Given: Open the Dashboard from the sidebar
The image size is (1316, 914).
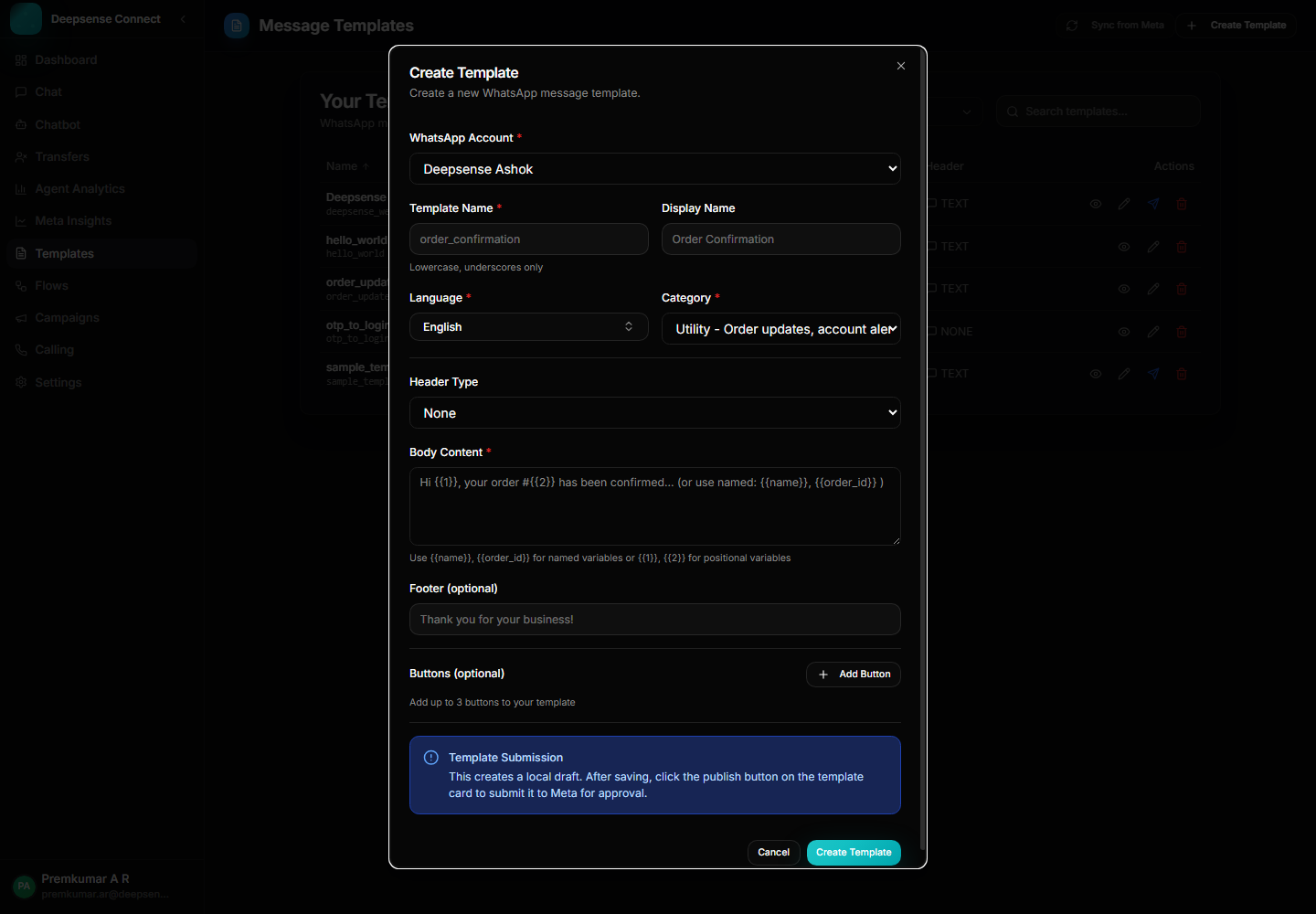Looking at the screenshot, I should coord(66,59).
